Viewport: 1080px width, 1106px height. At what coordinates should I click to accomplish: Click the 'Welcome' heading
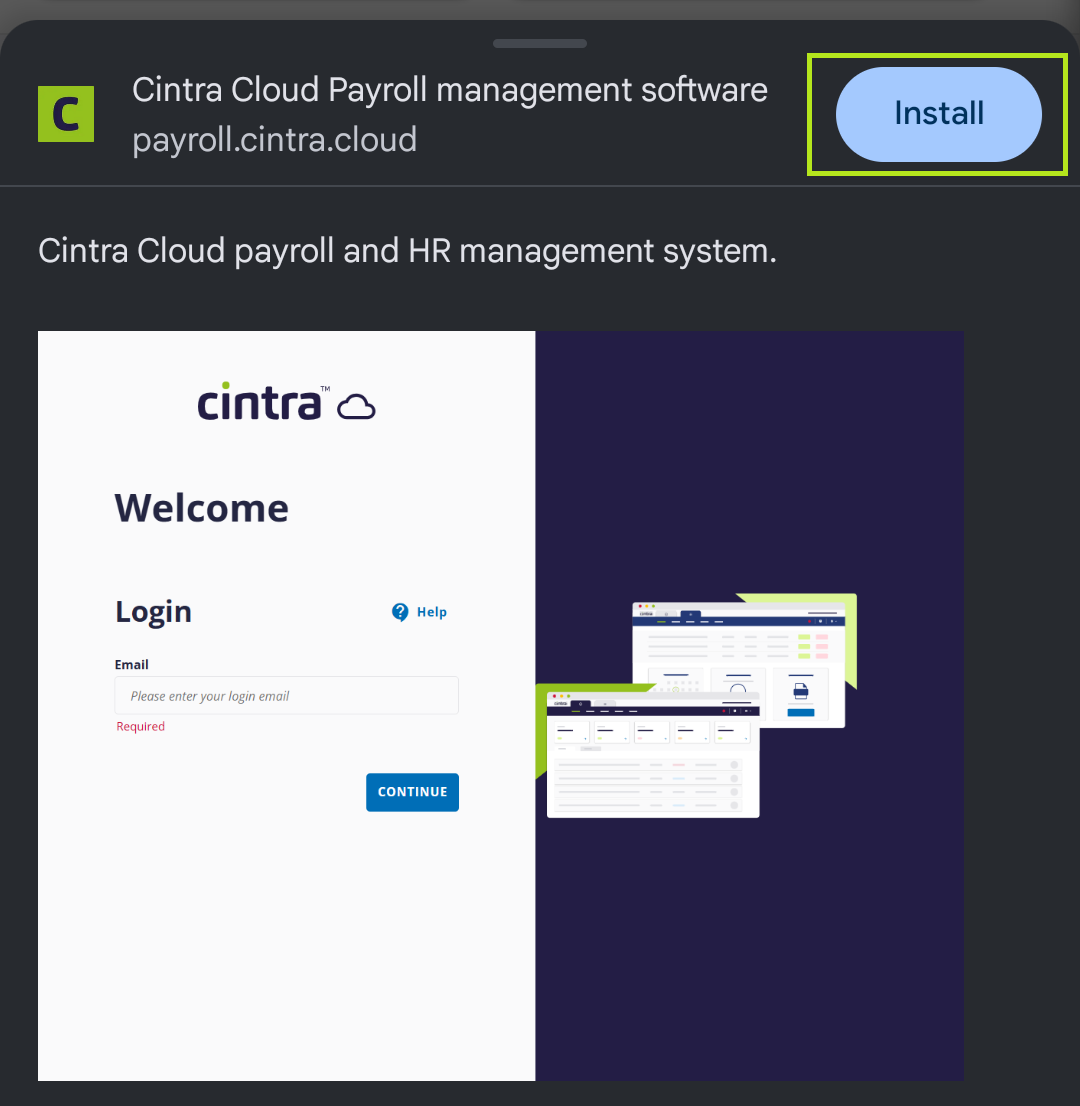(x=202, y=508)
